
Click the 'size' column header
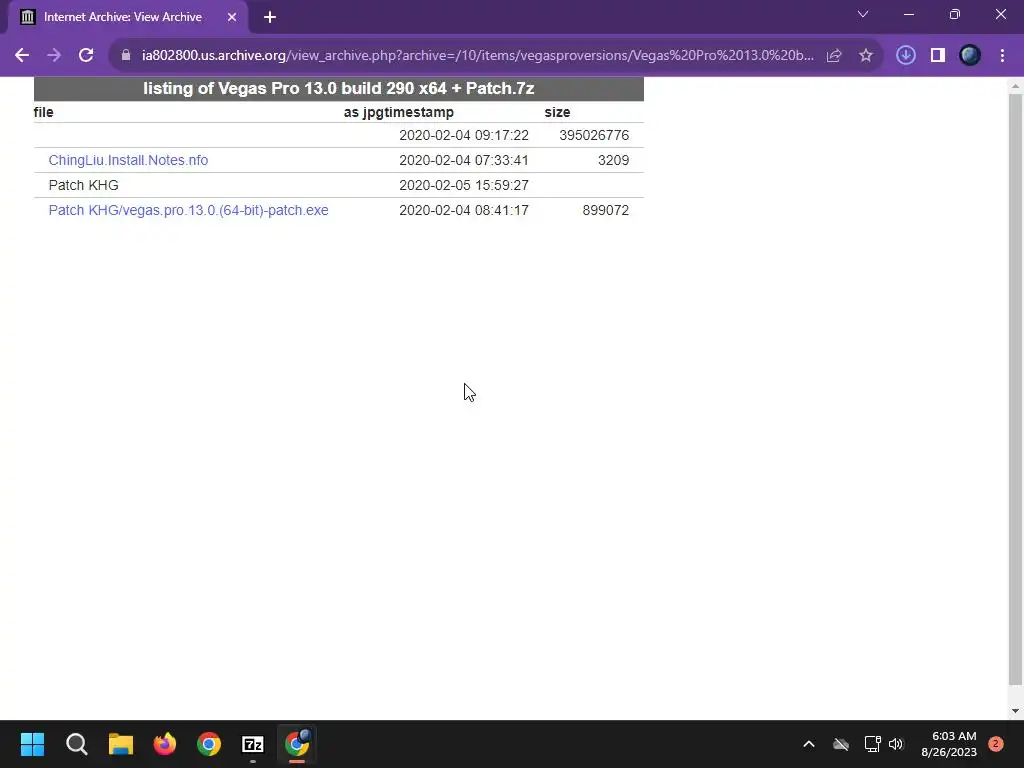coord(557,112)
